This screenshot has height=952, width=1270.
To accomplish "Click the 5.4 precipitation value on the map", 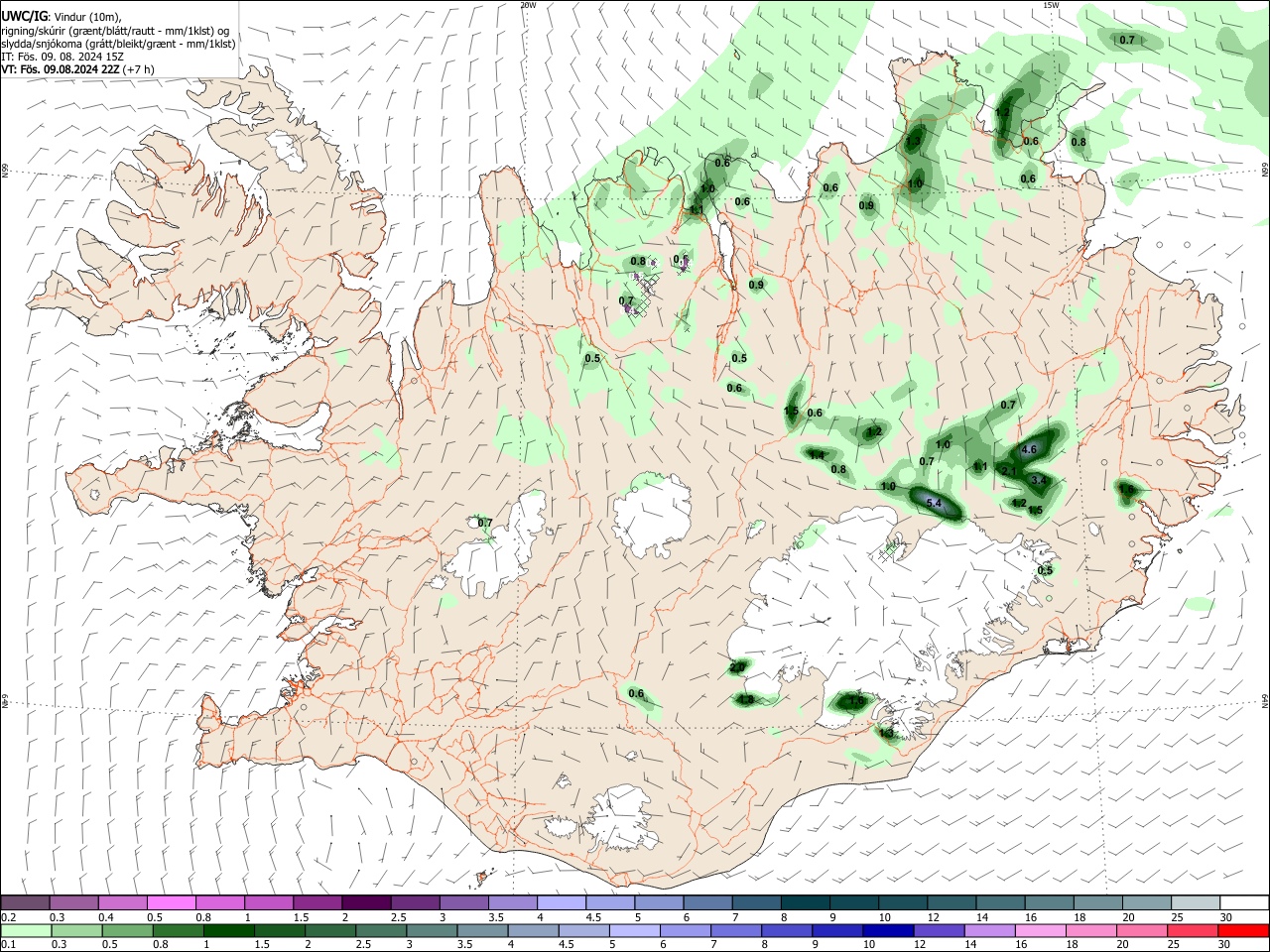I will point(933,504).
